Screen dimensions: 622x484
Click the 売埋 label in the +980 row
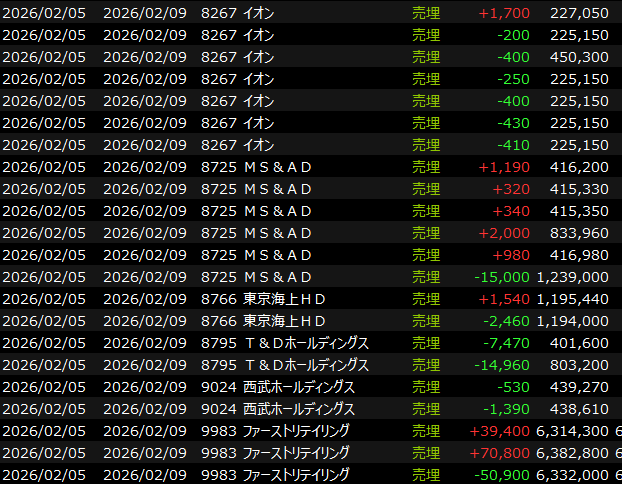click(426, 255)
